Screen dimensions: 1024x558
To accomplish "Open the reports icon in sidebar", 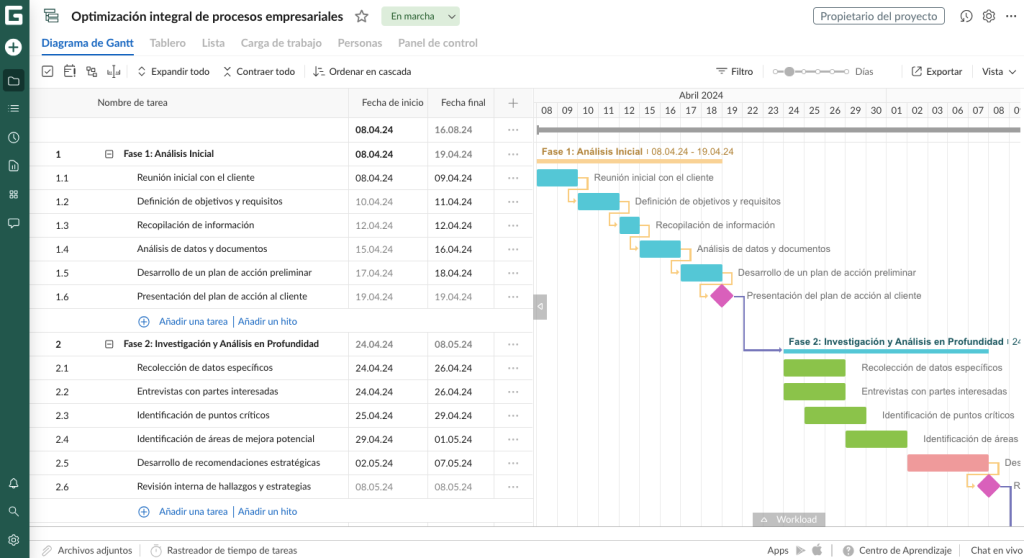I will [x=14, y=166].
